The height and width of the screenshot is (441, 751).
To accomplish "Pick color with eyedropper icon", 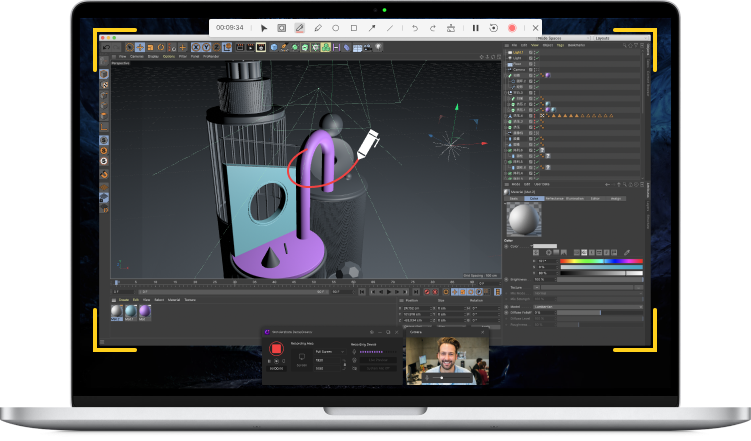I will tap(626, 252).
